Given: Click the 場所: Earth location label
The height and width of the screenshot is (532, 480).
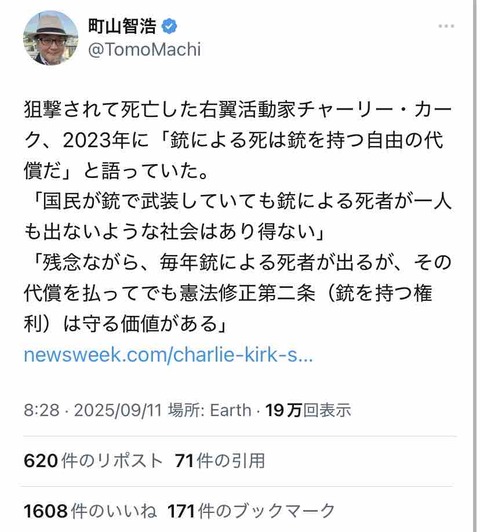Looking at the screenshot, I should (210, 410).
